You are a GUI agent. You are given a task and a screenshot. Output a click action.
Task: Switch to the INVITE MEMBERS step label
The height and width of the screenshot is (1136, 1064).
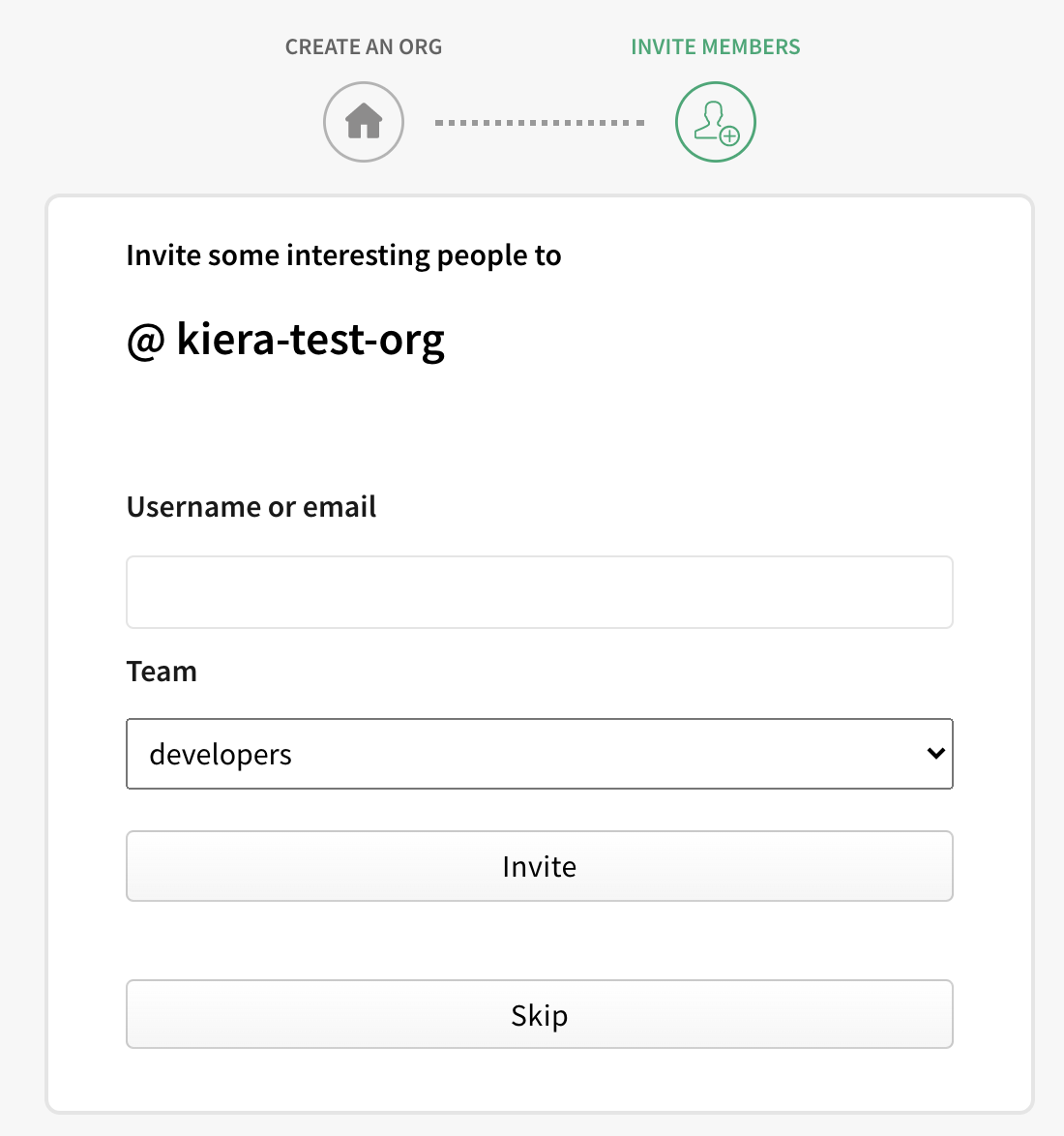point(715,45)
